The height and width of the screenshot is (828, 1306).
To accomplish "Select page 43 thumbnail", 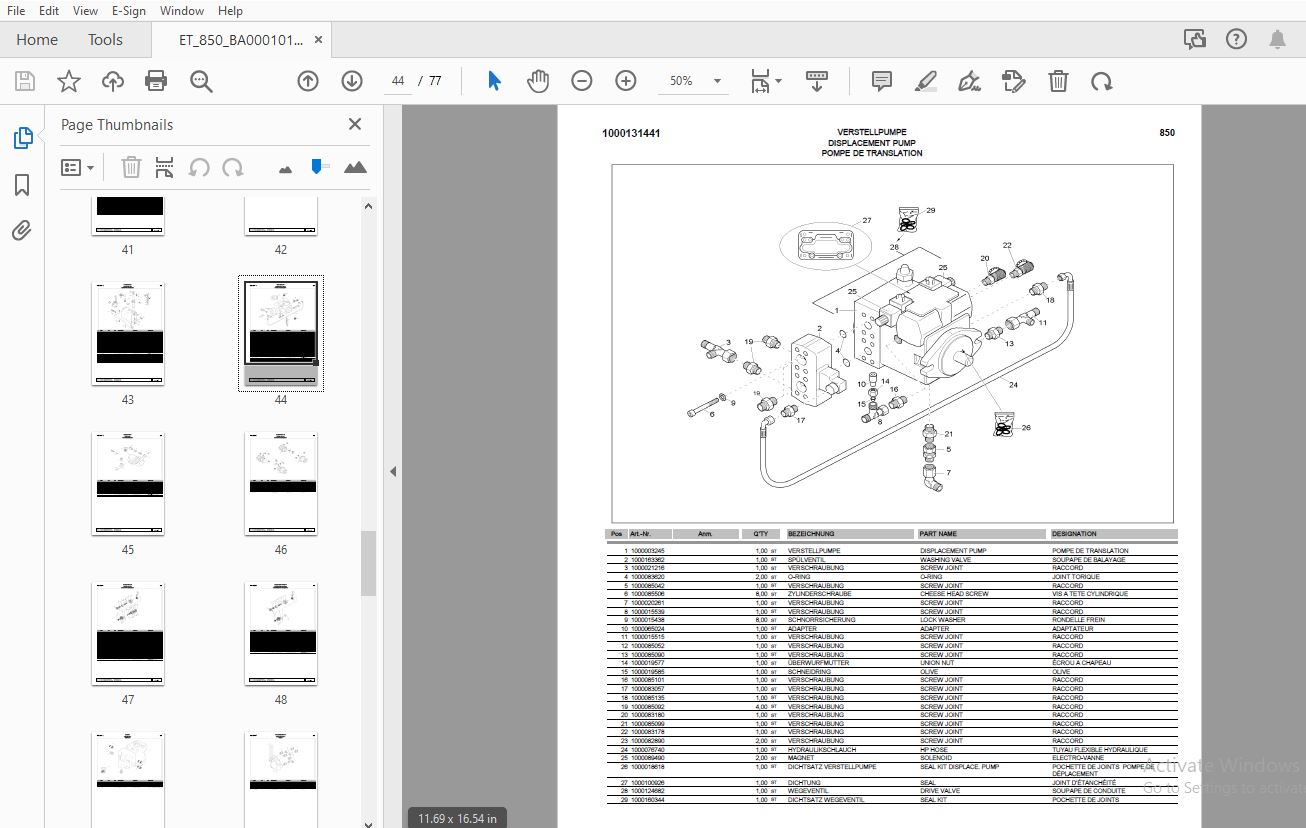I will [x=128, y=333].
